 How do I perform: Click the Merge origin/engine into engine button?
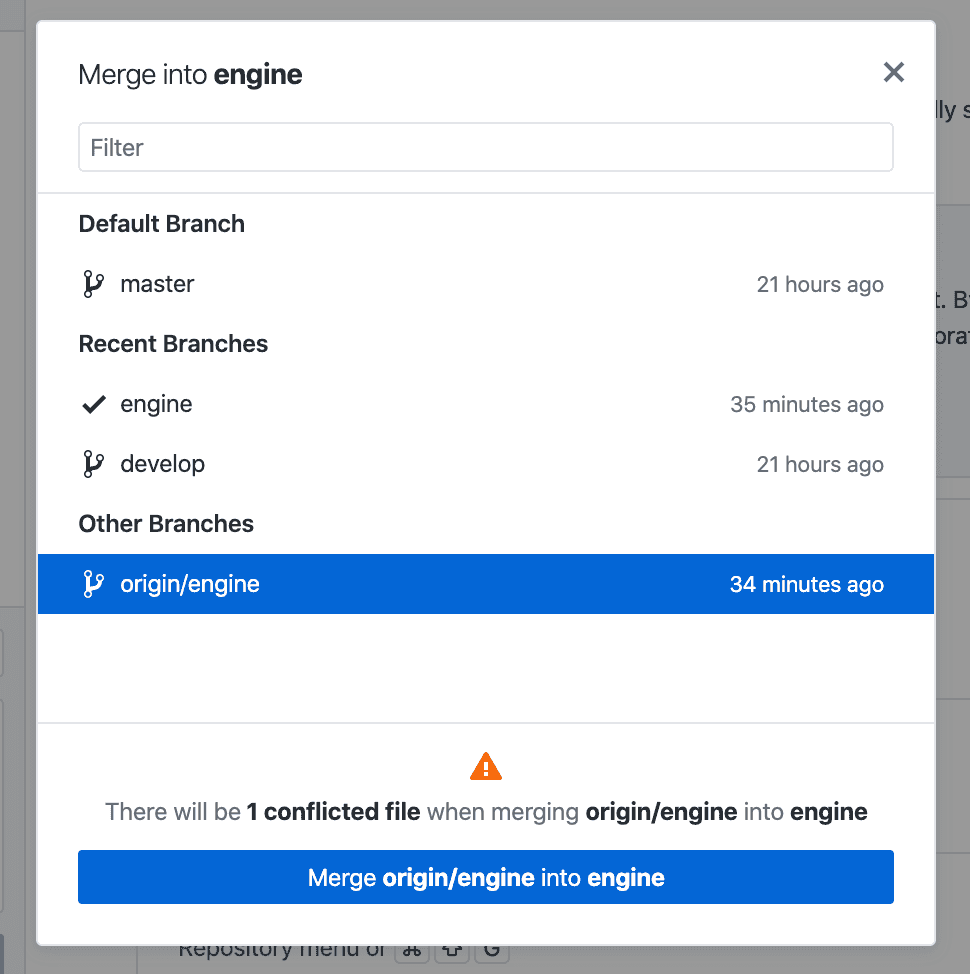point(486,877)
